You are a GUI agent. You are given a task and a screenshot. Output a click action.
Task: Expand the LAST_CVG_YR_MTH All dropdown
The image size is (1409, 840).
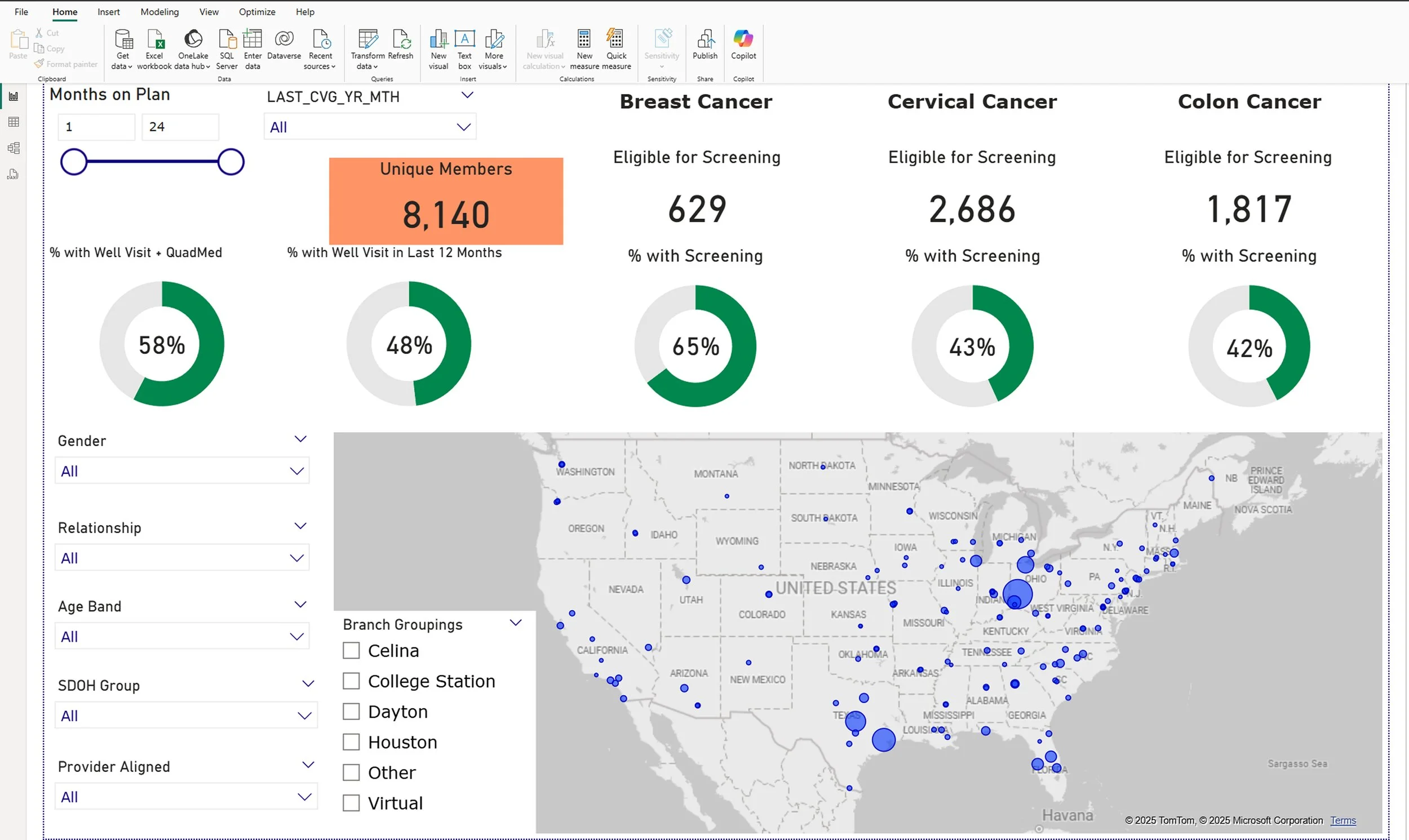tap(370, 127)
